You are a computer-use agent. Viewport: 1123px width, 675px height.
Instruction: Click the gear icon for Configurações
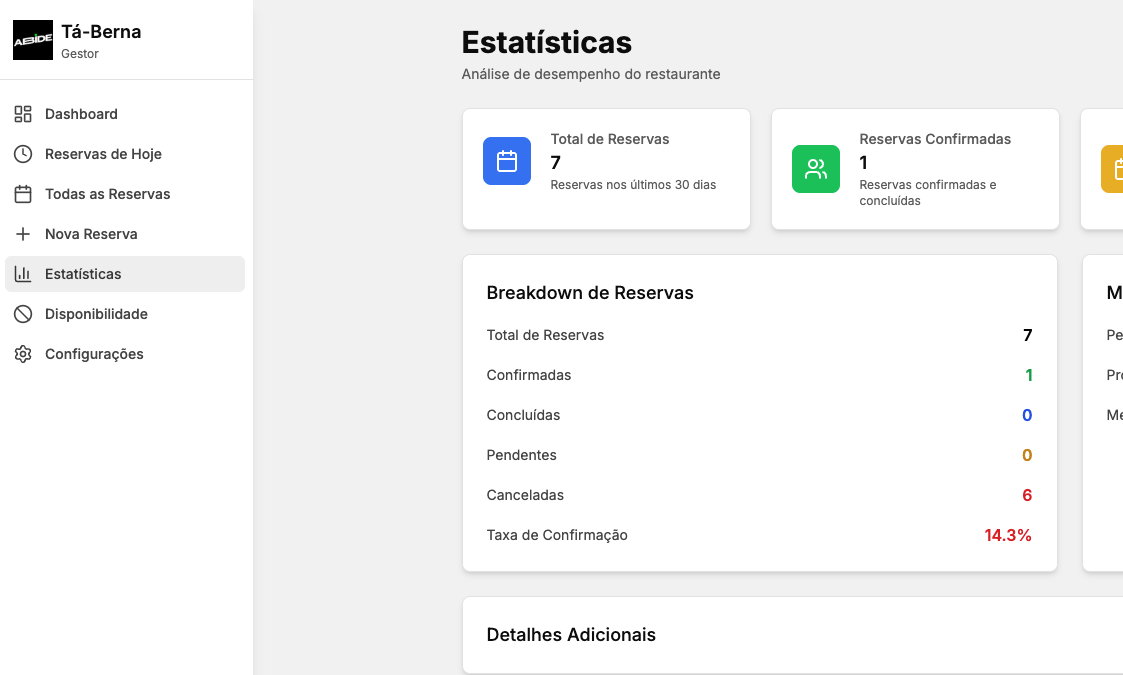click(23, 354)
